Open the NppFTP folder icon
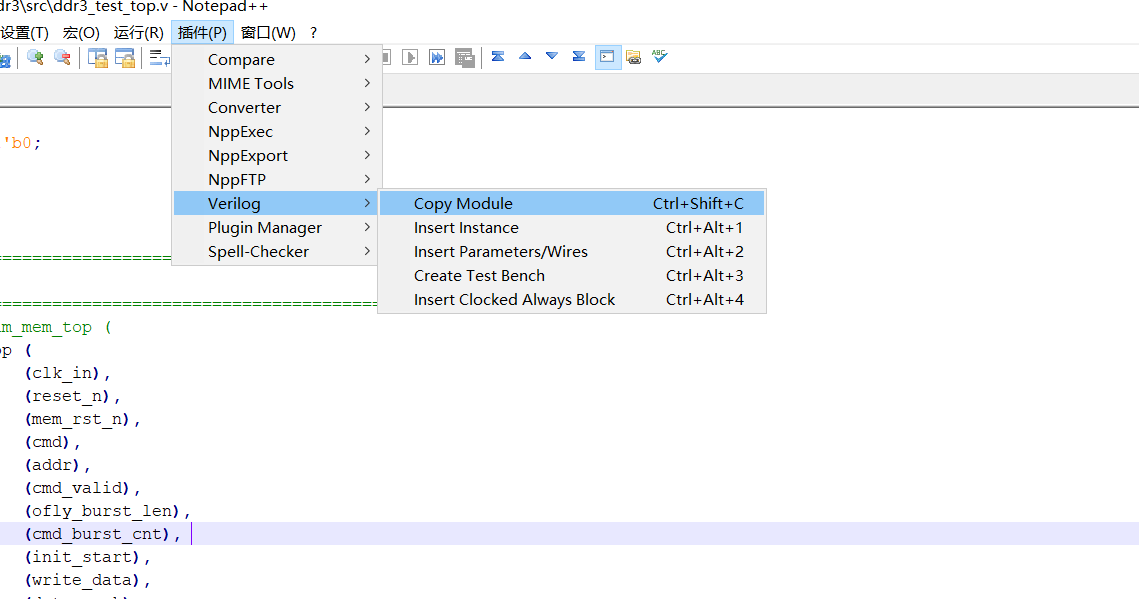 [633, 57]
